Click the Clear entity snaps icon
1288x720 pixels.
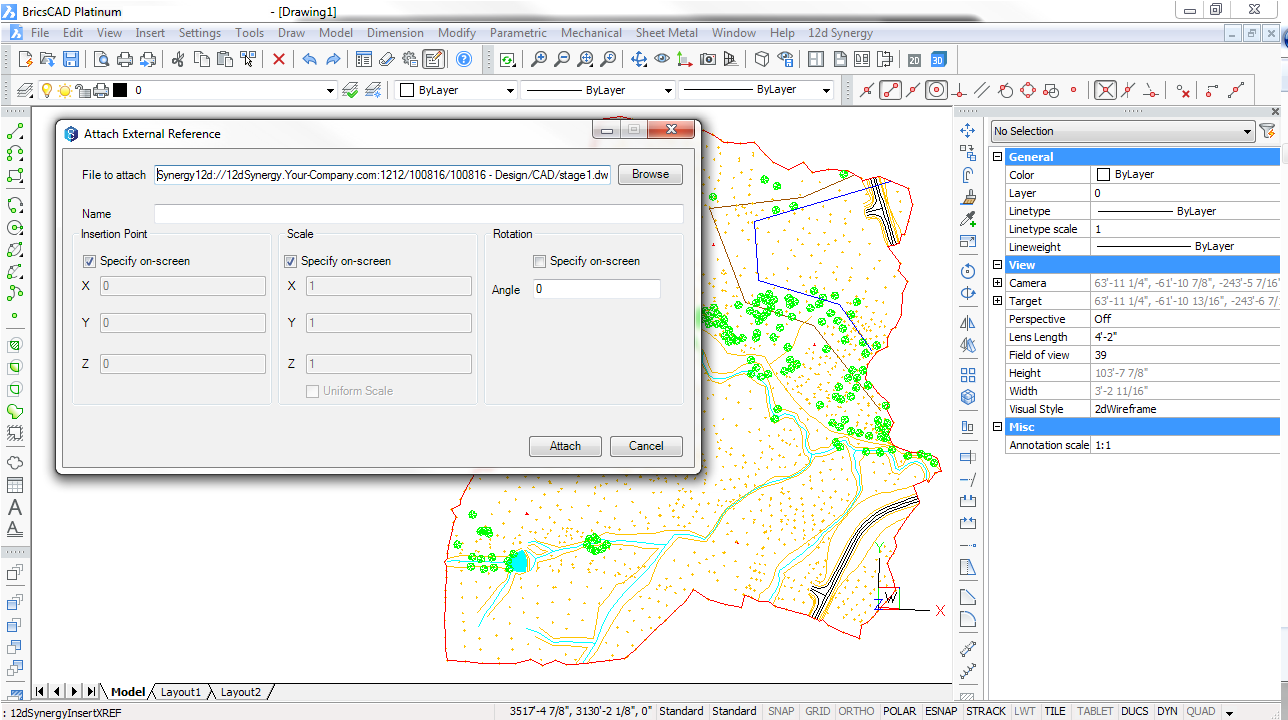pos(1182,90)
